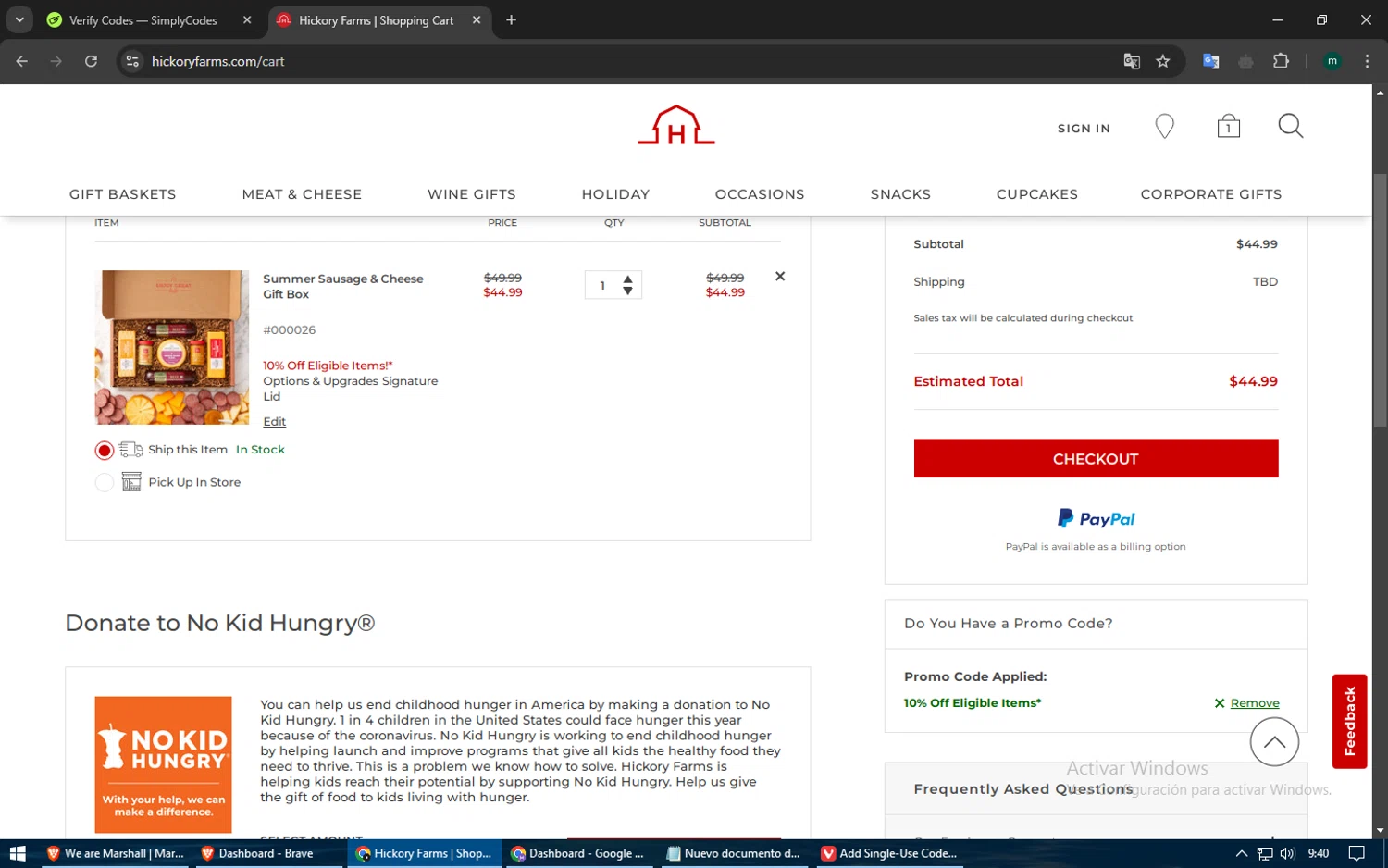The image size is (1388, 868).
Task: Open We are Marshall taskbar item
Action: point(116,853)
